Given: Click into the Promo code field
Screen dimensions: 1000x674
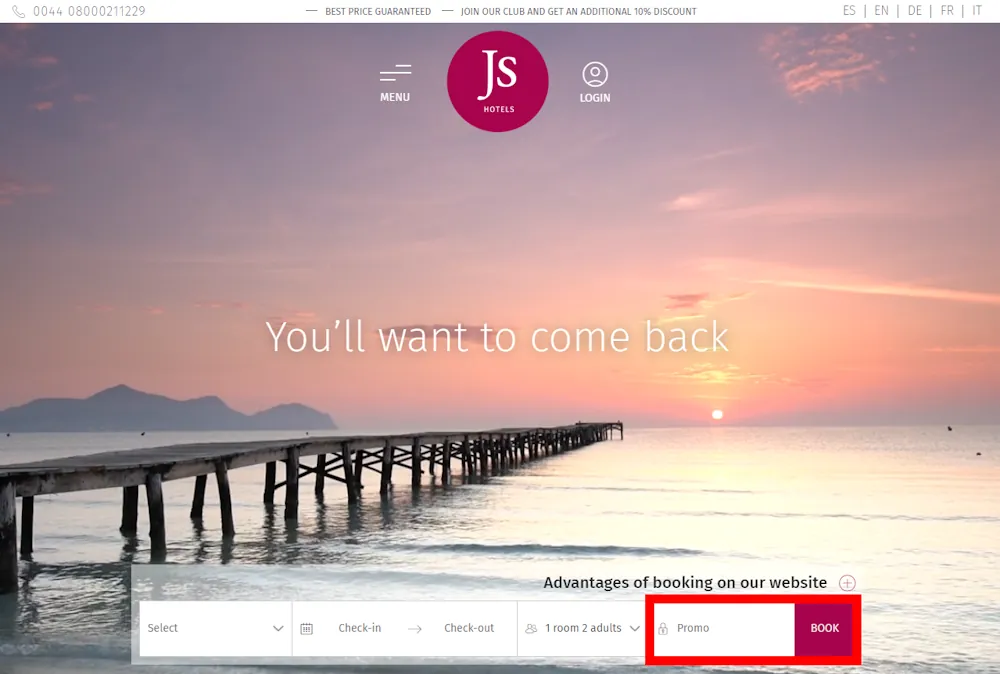Looking at the screenshot, I should coord(730,628).
